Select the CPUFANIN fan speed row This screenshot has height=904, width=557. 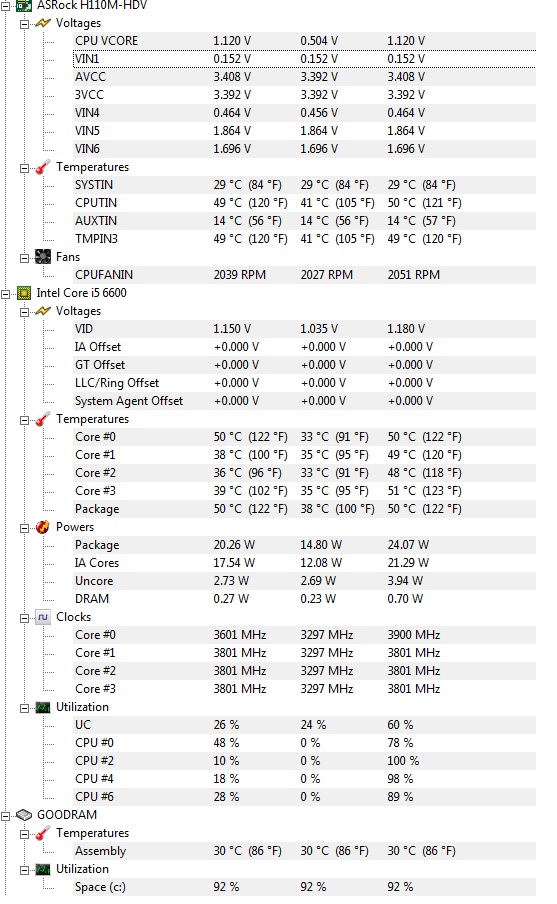click(x=304, y=274)
